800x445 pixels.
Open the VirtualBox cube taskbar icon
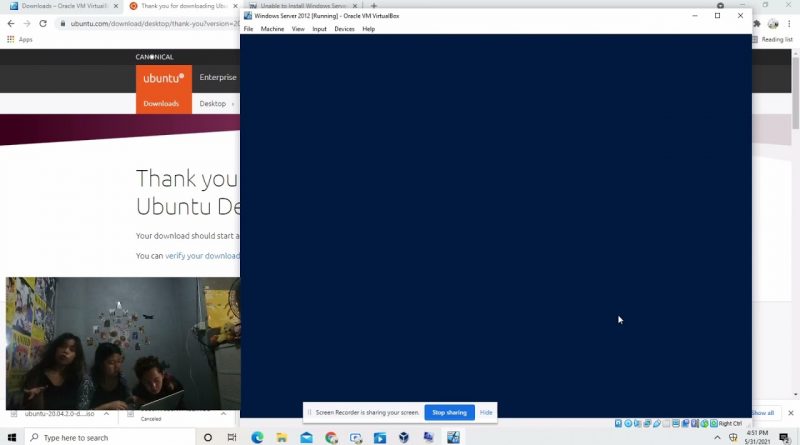click(x=404, y=437)
